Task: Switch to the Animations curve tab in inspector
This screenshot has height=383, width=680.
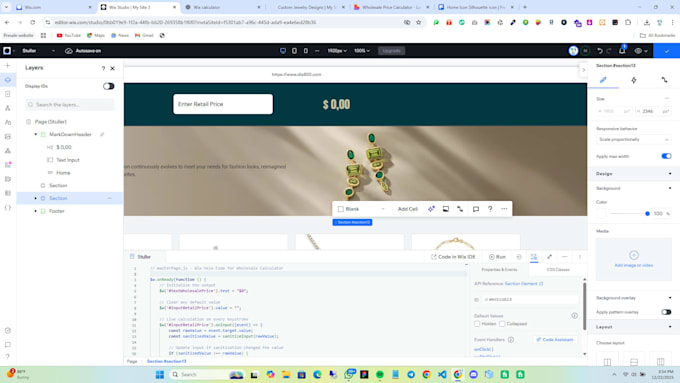Action: click(x=664, y=80)
